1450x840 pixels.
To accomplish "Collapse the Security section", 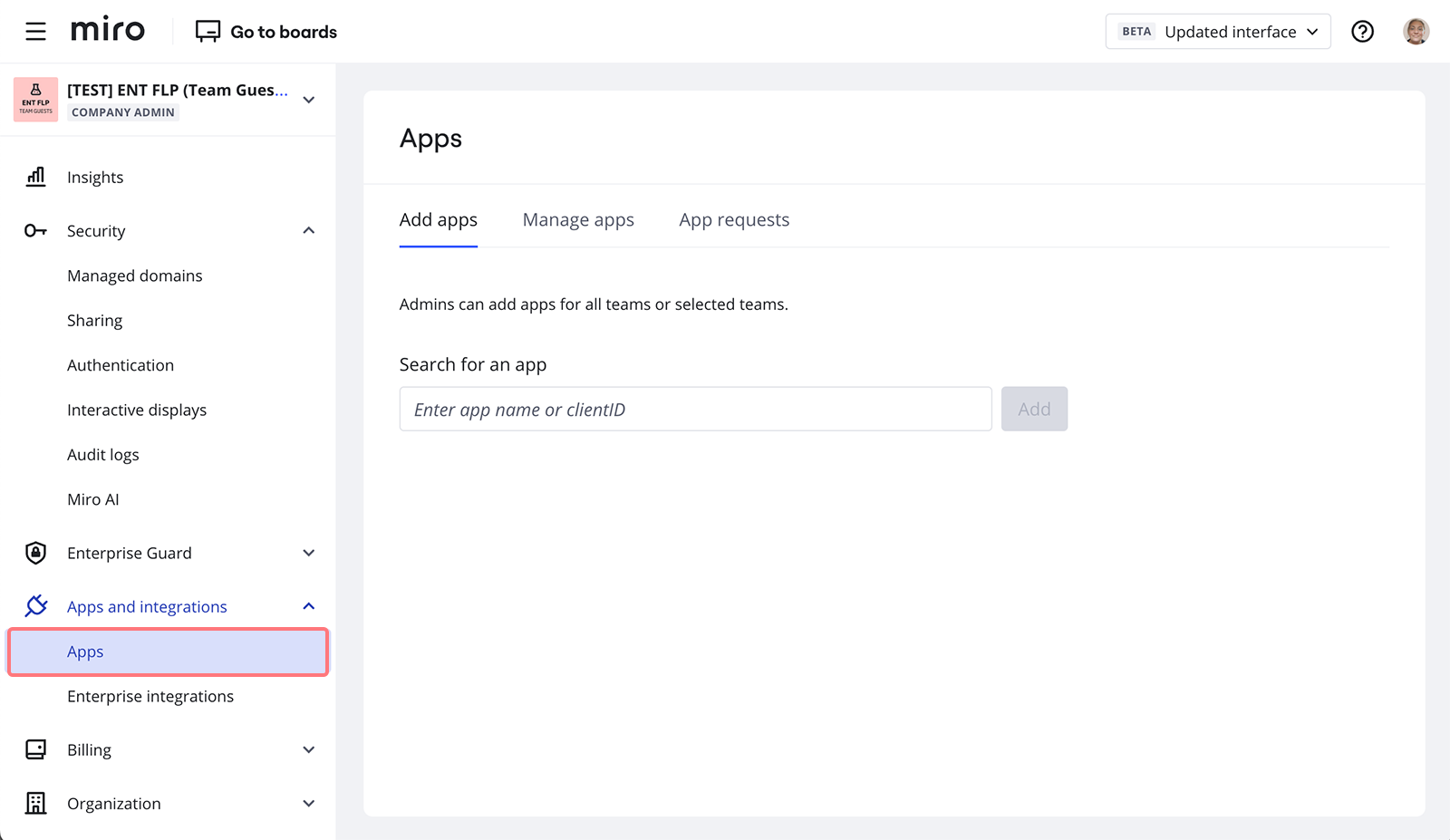I will (x=309, y=230).
